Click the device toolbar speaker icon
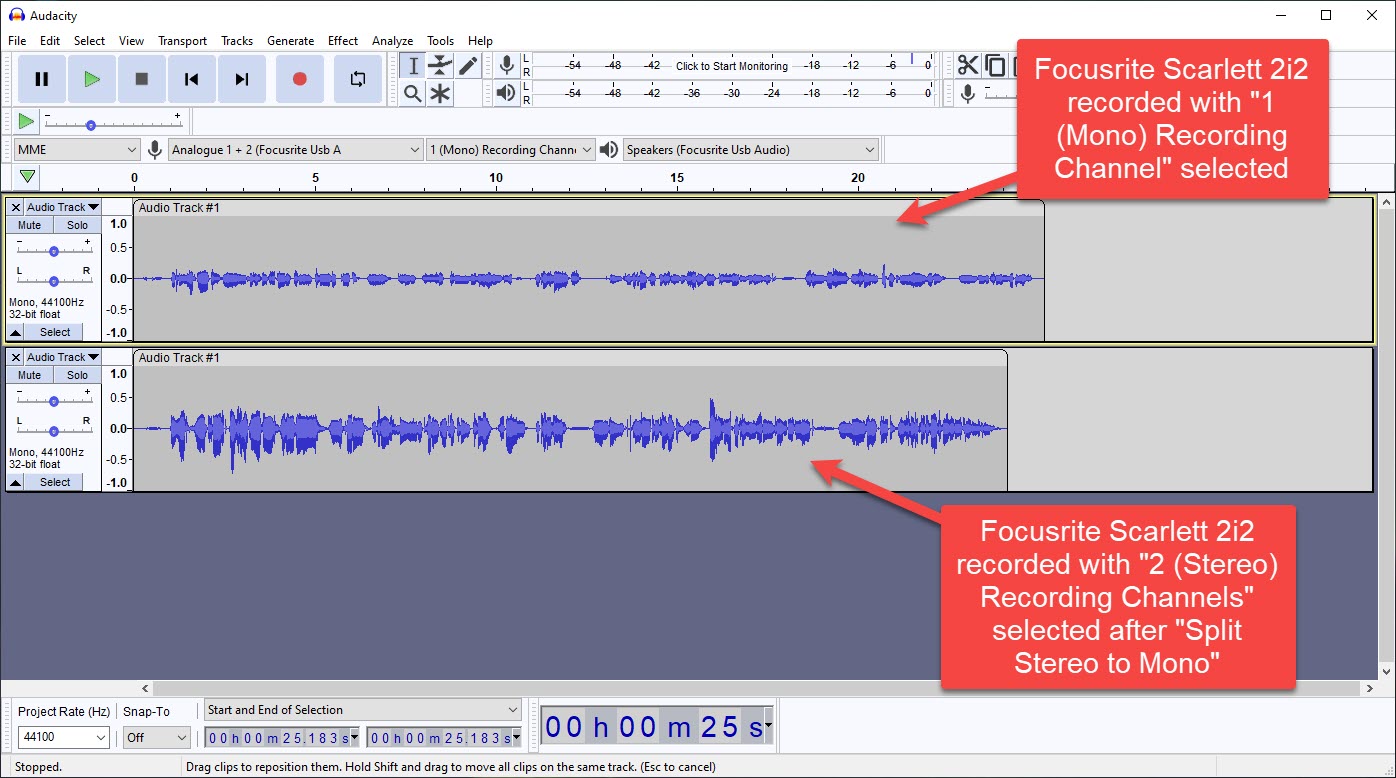This screenshot has height=778, width=1396. pos(609,150)
